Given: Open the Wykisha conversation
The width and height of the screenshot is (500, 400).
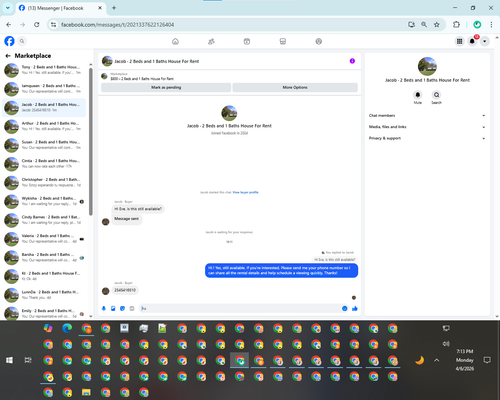Looking at the screenshot, I should 44,201.
